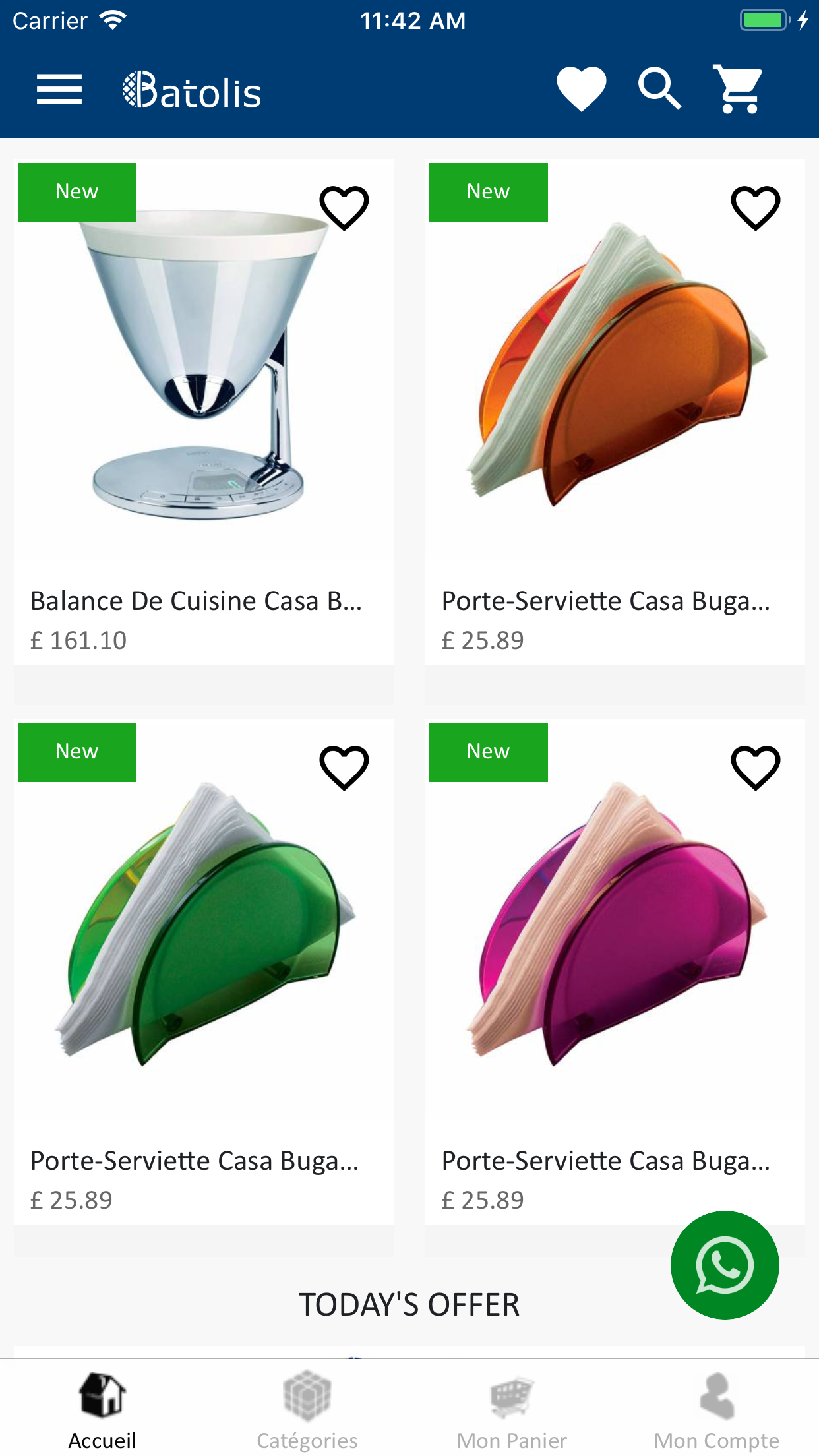Open the search magnifier icon
The image size is (819, 1456).
coord(659,88)
